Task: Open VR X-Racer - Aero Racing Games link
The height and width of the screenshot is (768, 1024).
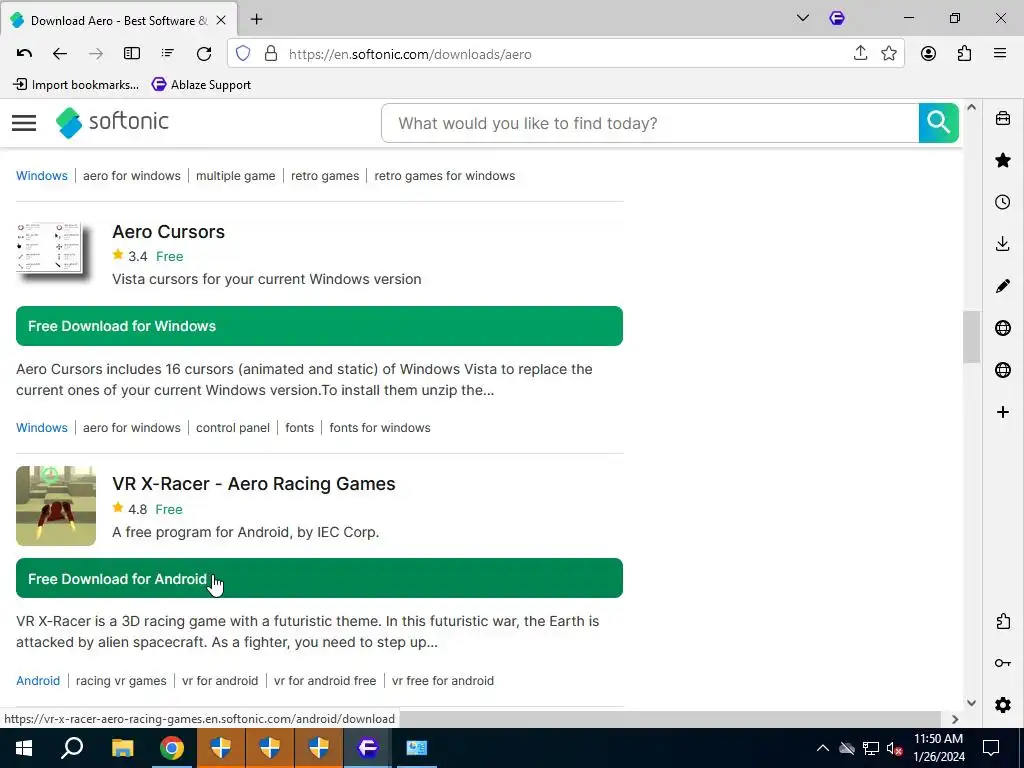Action: (x=254, y=484)
